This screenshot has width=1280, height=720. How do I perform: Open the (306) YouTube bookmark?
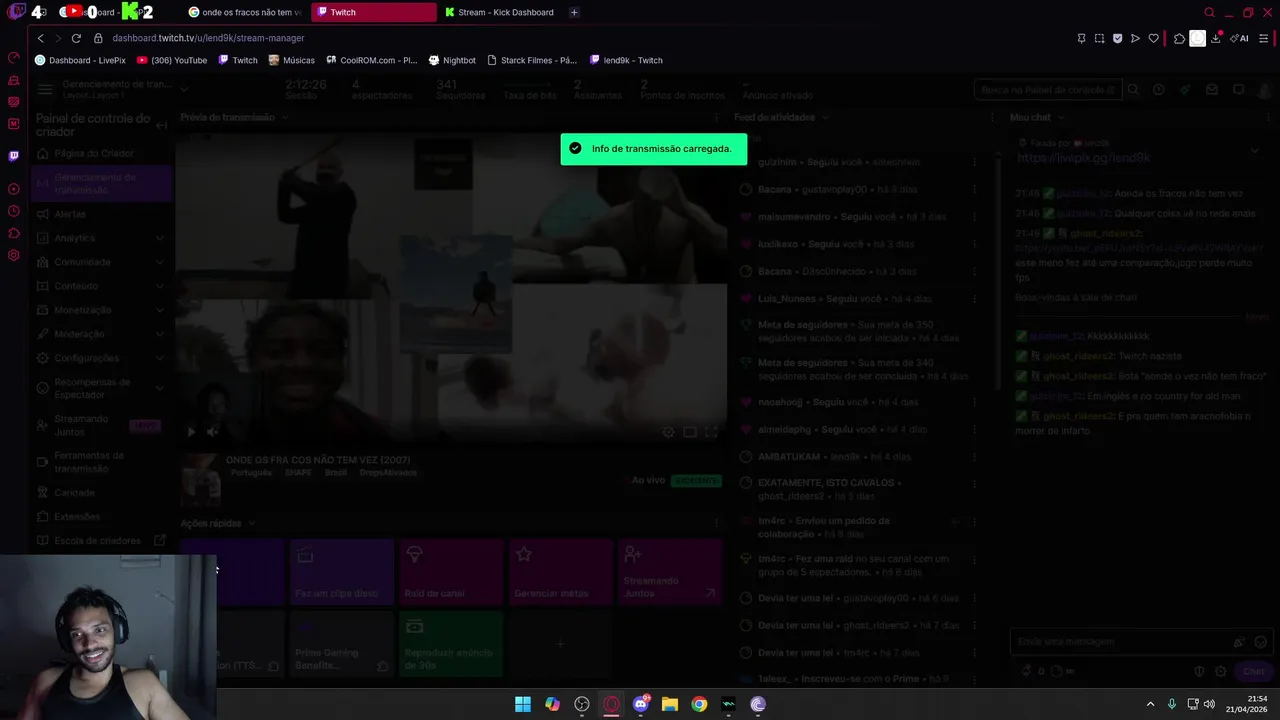pos(171,60)
